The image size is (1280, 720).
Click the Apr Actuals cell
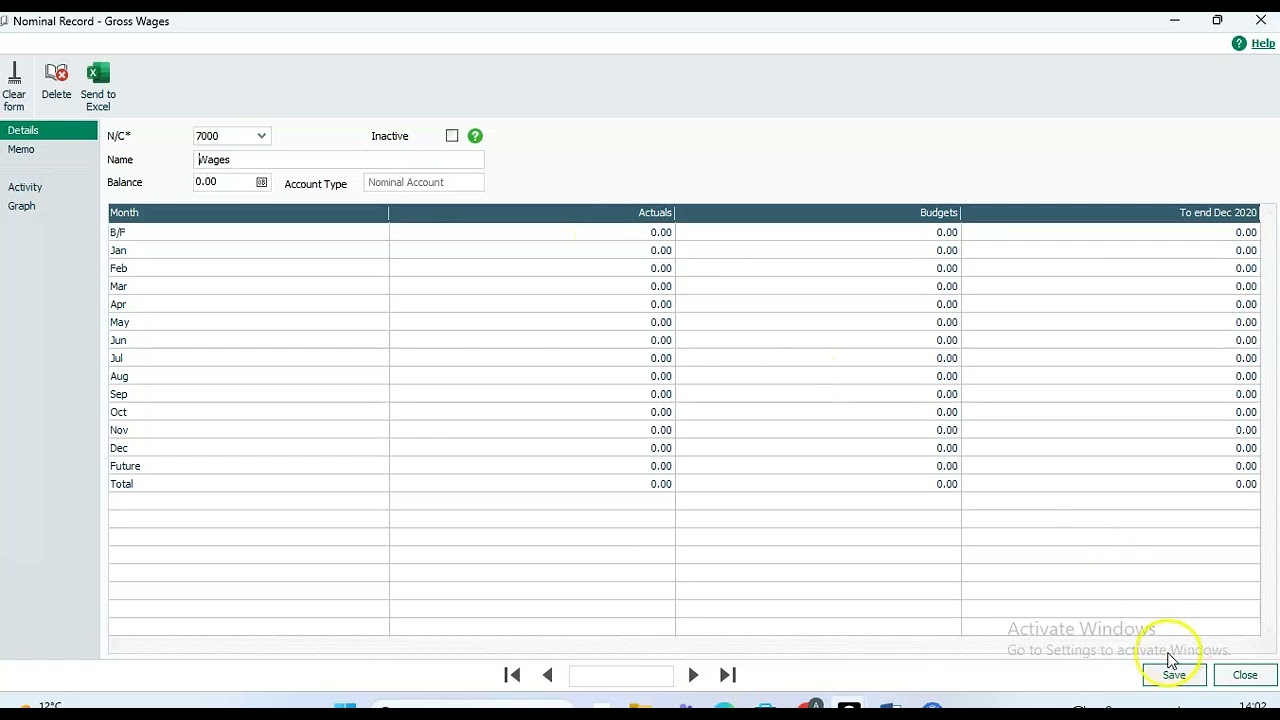coord(532,304)
